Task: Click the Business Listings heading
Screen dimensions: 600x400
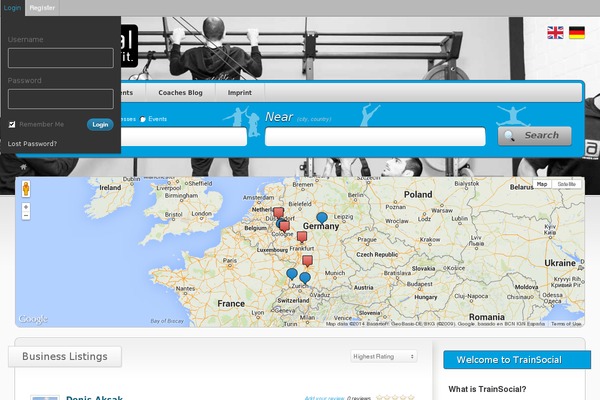Action: click(x=65, y=356)
